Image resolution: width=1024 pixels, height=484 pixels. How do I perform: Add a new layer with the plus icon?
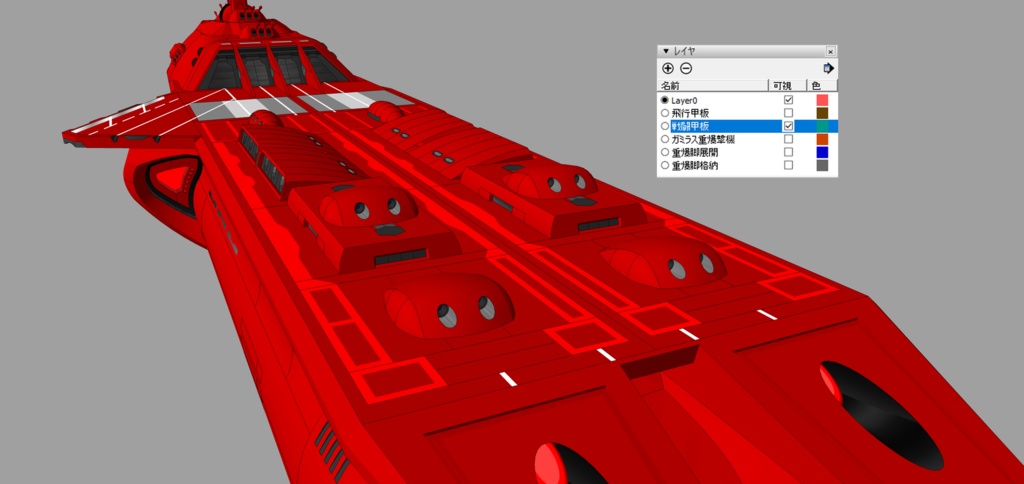(x=667, y=68)
